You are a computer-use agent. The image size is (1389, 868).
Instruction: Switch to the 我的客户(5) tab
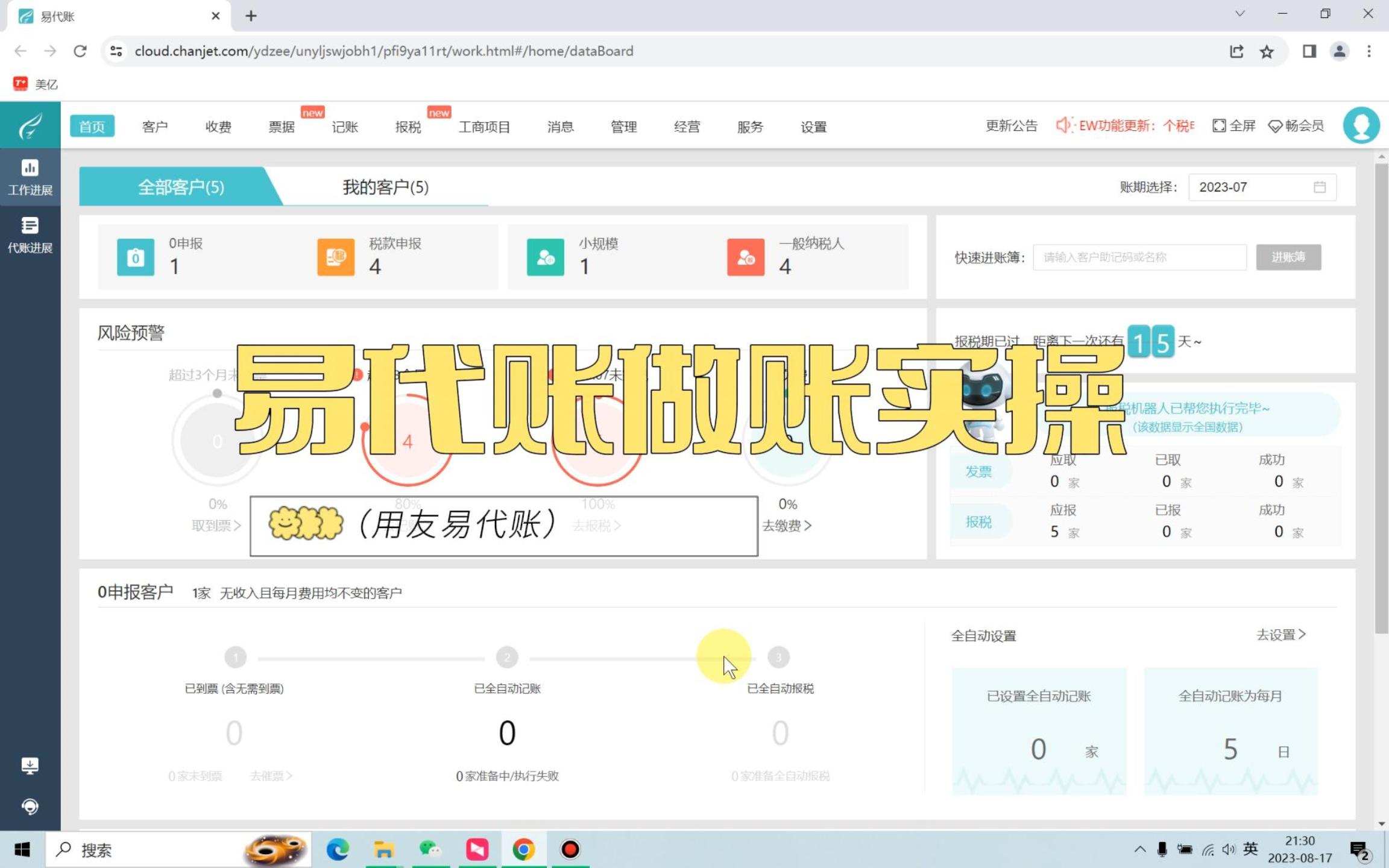(384, 187)
